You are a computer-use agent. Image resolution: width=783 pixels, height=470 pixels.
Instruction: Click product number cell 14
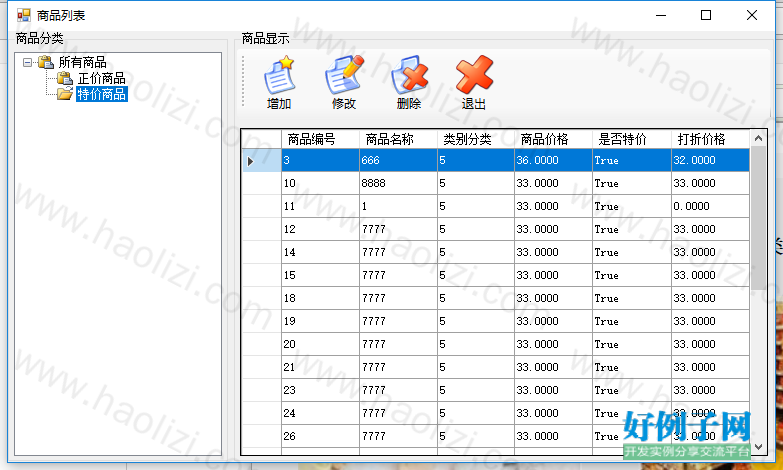point(321,252)
